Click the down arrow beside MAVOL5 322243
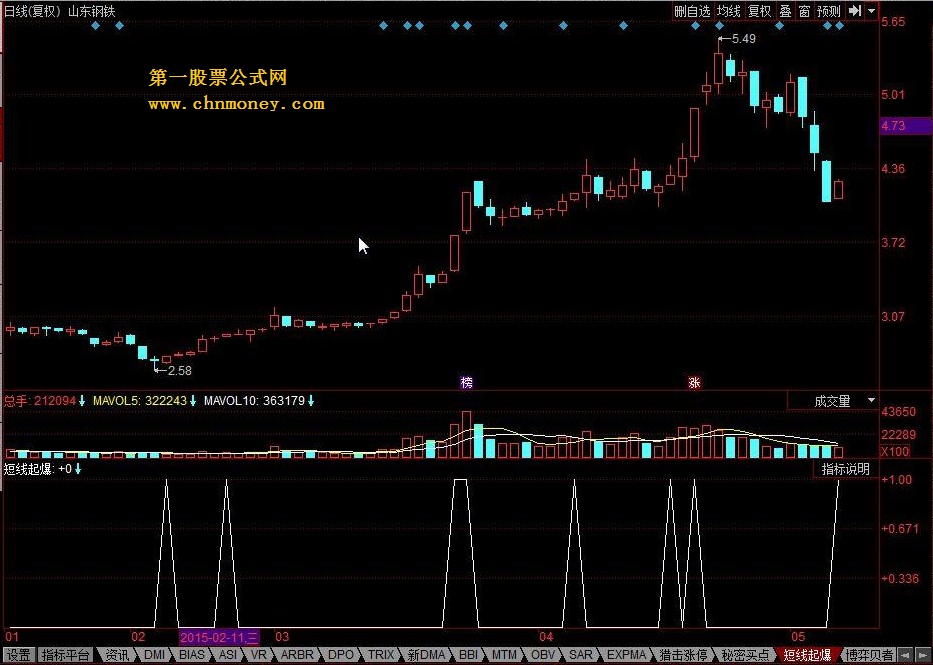The width and height of the screenshot is (933, 665). (x=193, y=401)
